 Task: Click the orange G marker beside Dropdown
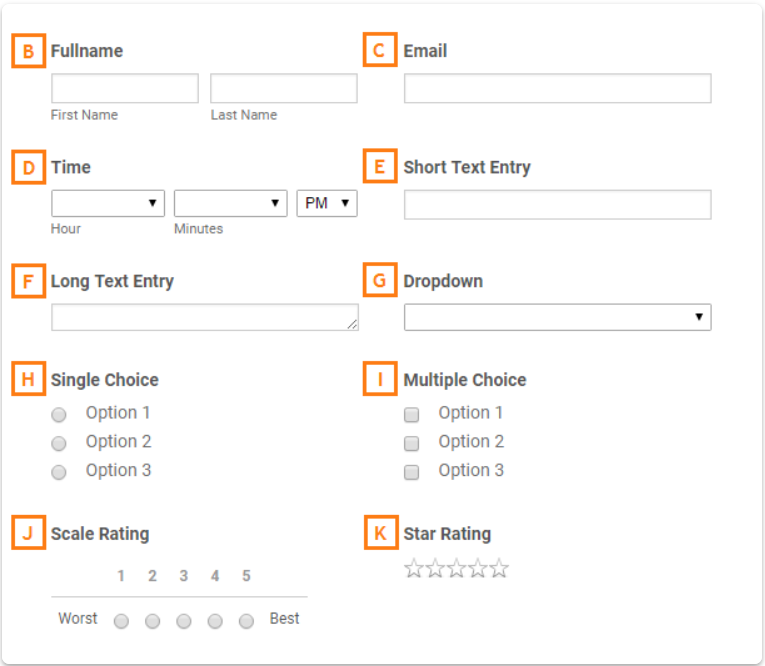pos(380,281)
